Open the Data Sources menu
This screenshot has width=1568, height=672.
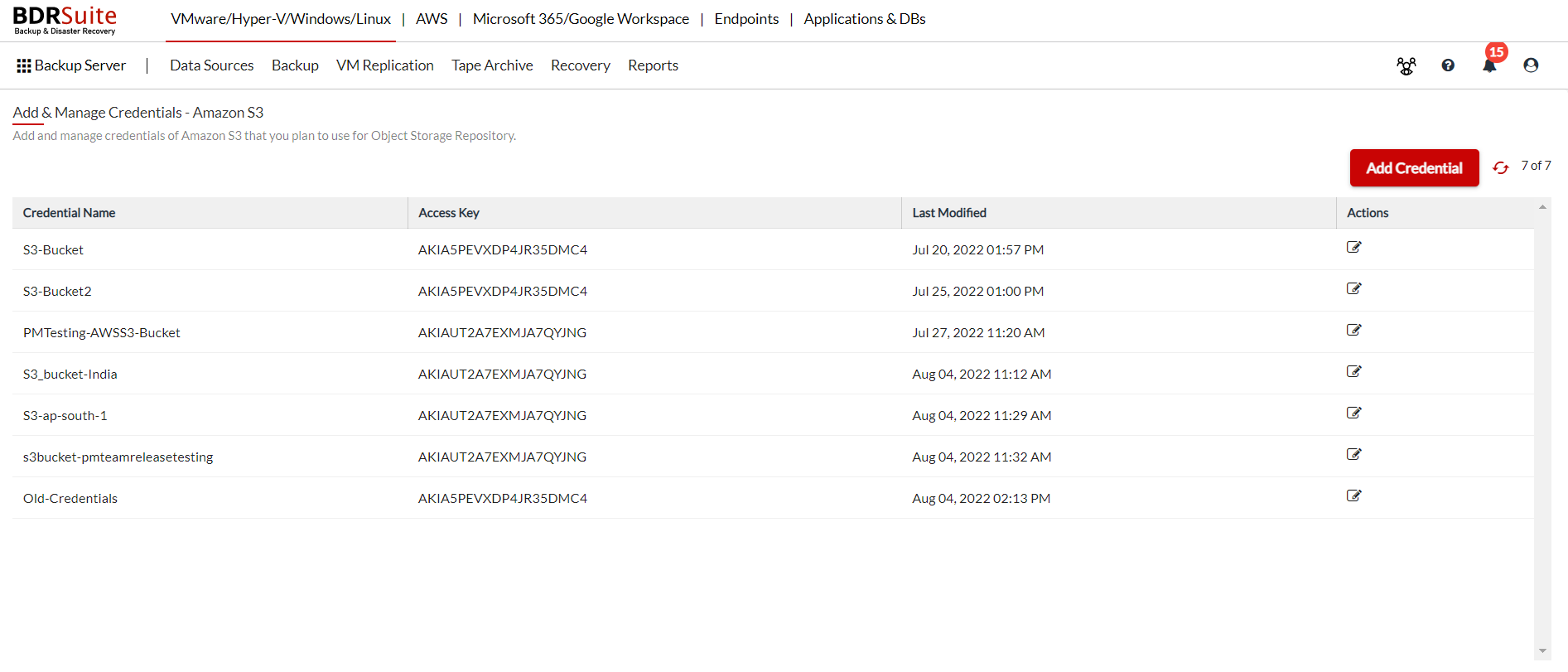212,65
